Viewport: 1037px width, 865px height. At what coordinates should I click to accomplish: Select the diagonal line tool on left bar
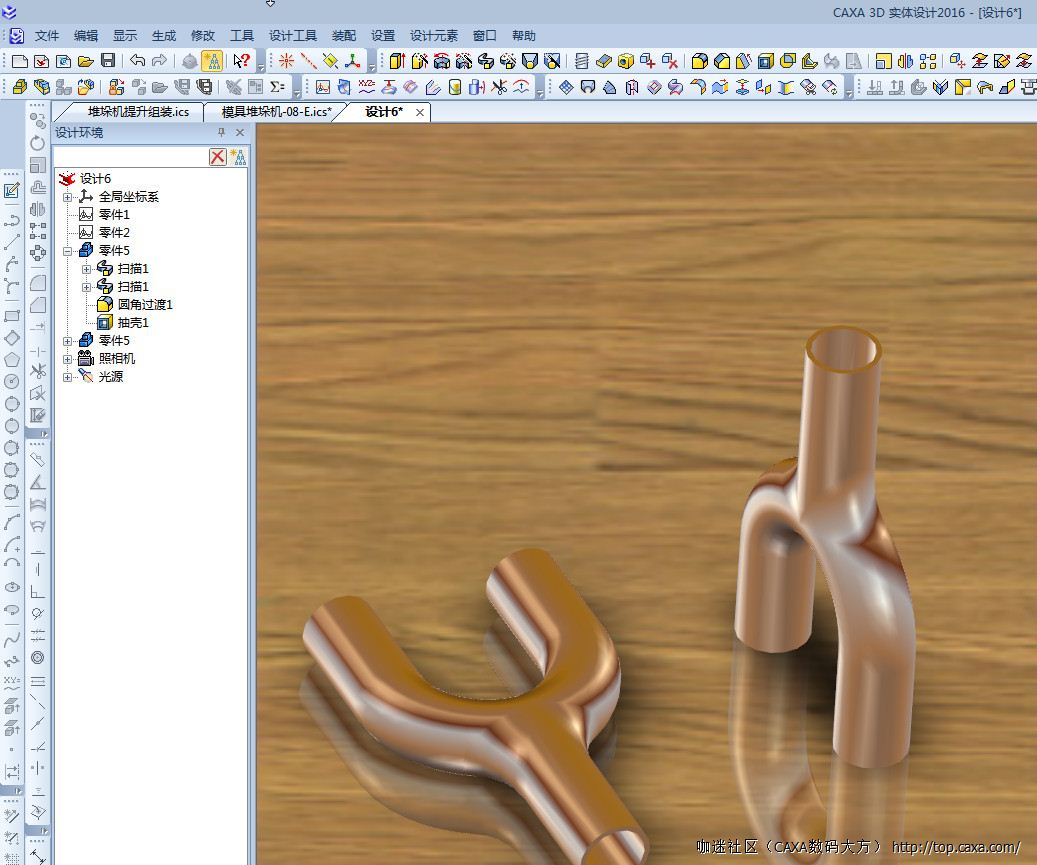(12, 243)
